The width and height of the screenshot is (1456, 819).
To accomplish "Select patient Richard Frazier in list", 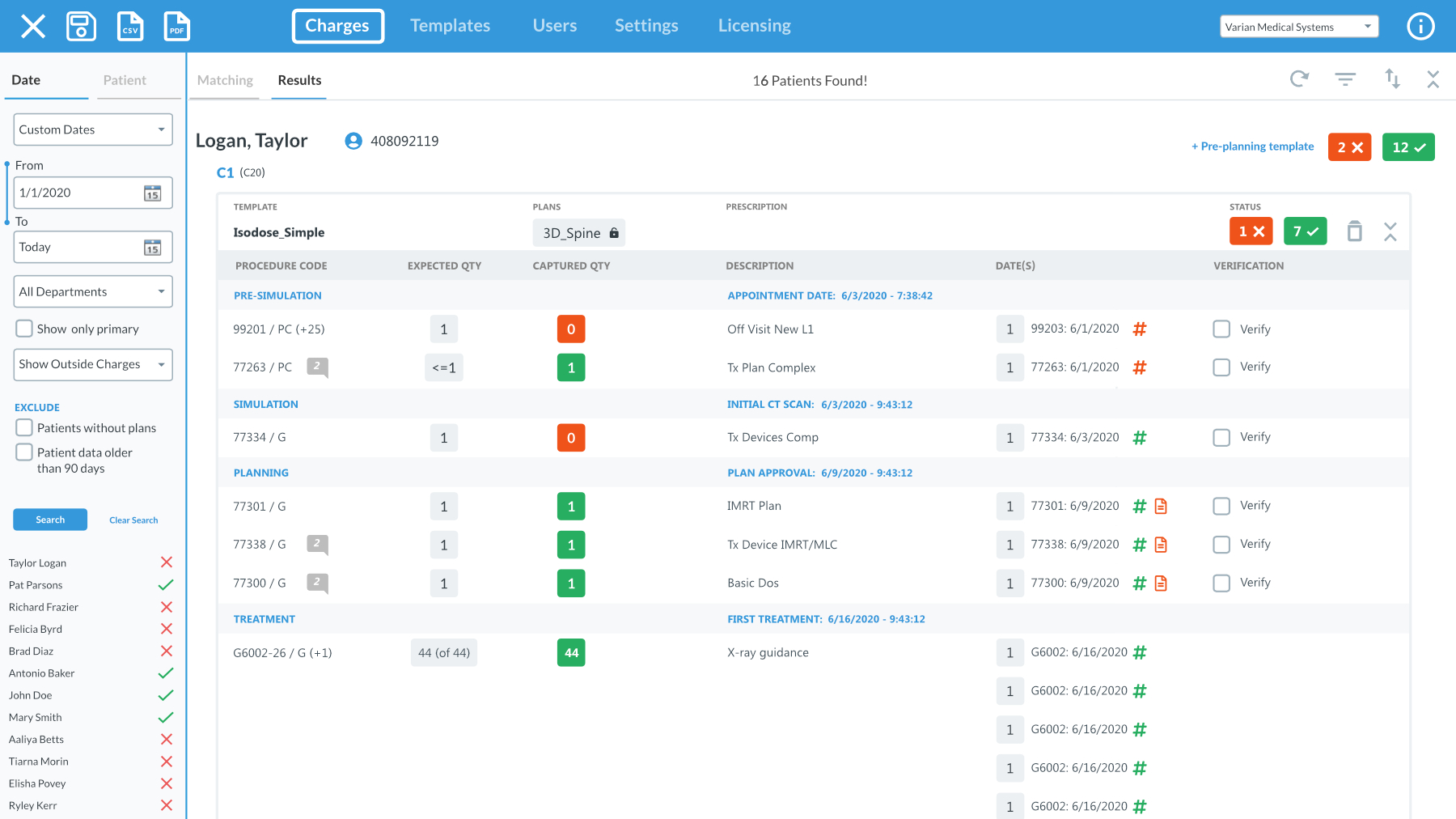I will tap(91, 607).
